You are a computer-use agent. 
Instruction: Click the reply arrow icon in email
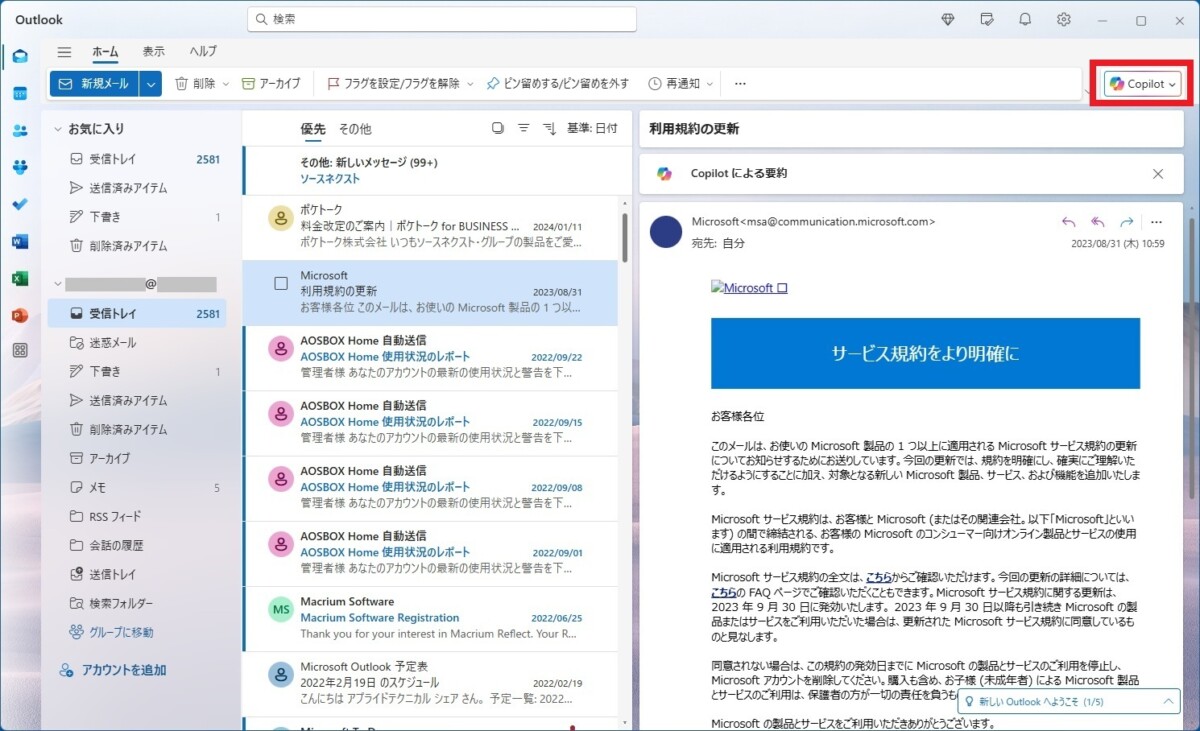pyautogui.click(x=1068, y=222)
